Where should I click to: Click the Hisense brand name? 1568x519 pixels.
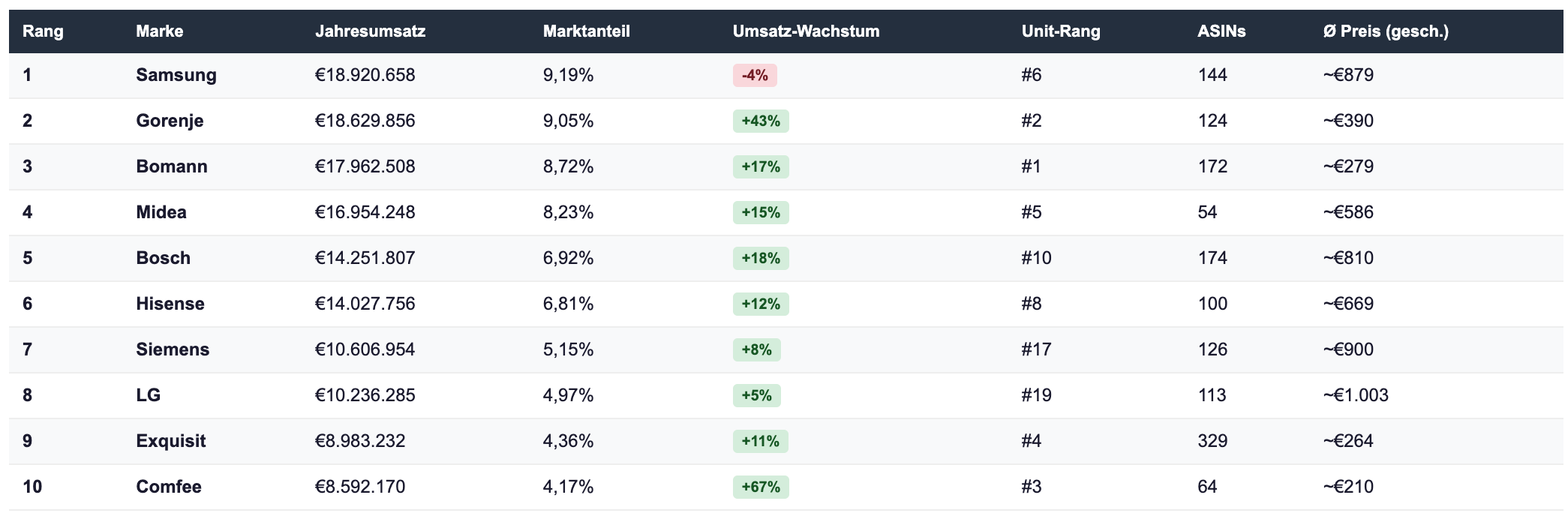[x=170, y=304]
